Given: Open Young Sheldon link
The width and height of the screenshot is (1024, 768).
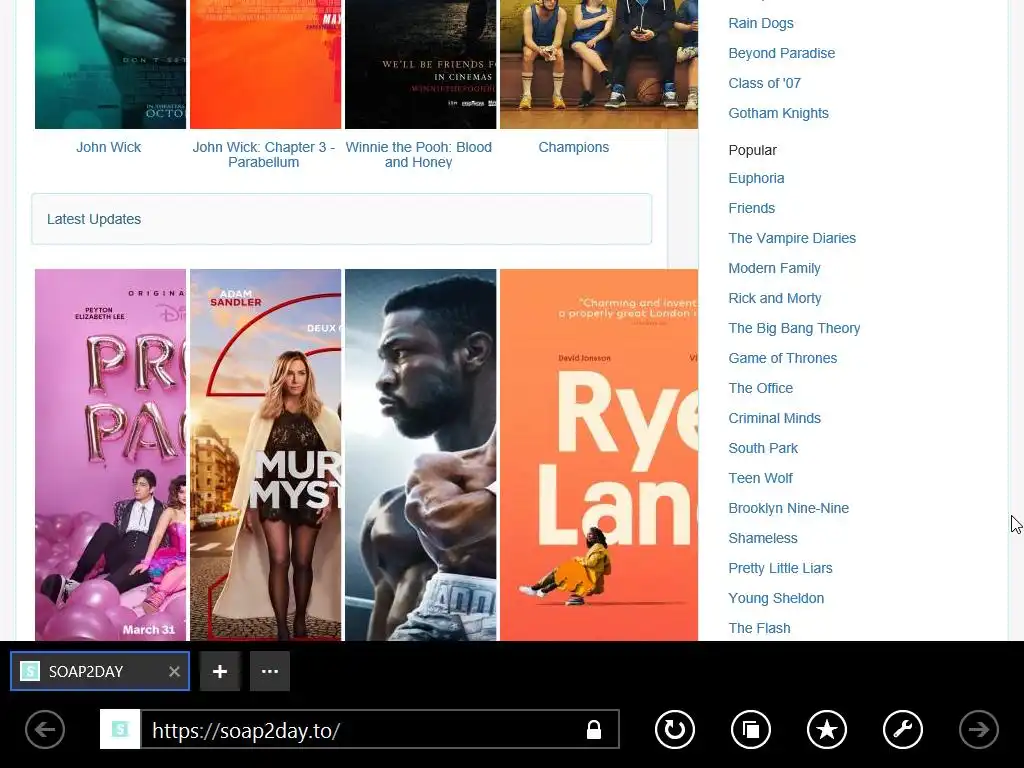Looking at the screenshot, I should pyautogui.click(x=776, y=599).
